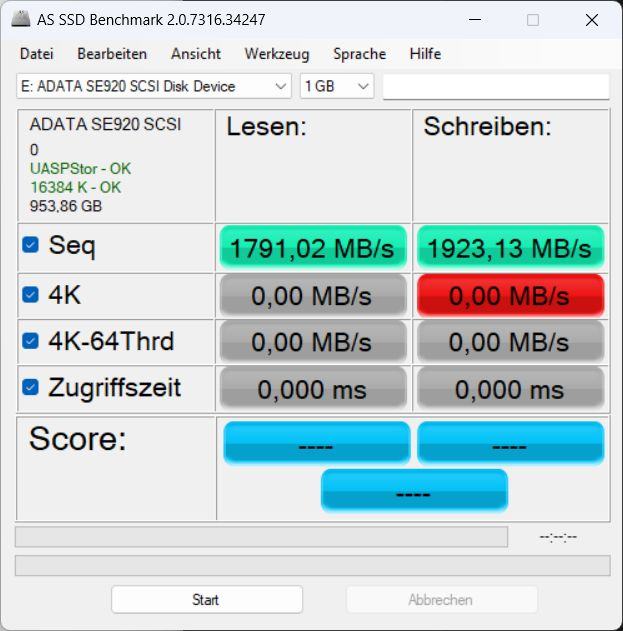
Task: Minimize the AS SSD Benchmark window
Action: point(475,20)
